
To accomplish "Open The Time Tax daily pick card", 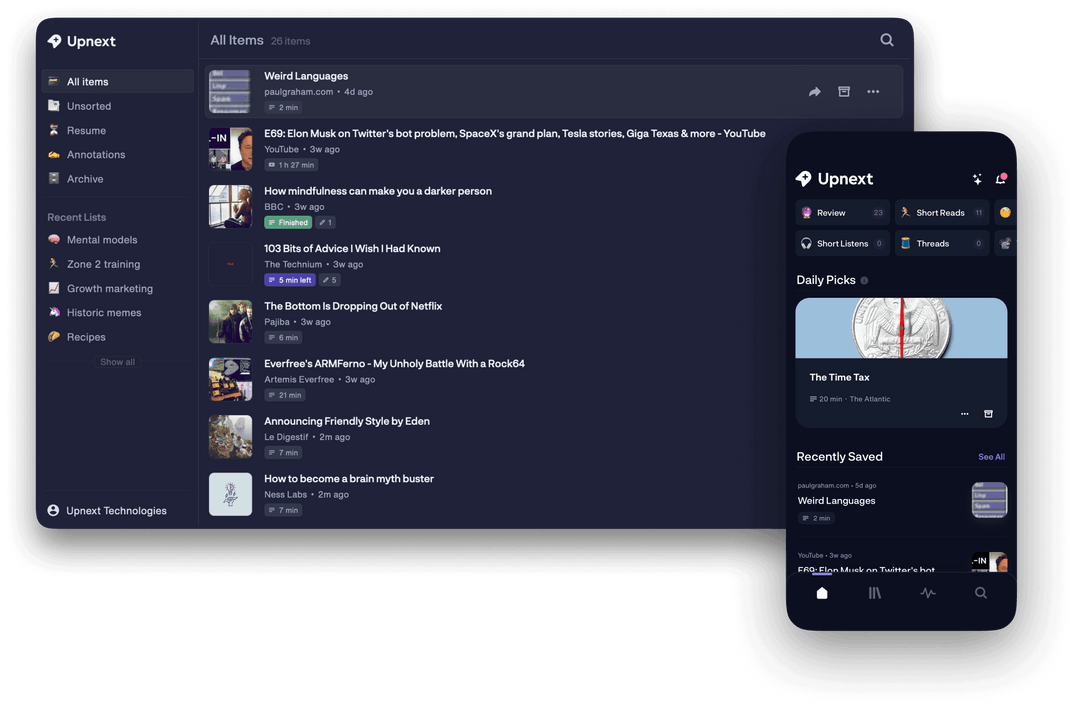I will coord(901,362).
